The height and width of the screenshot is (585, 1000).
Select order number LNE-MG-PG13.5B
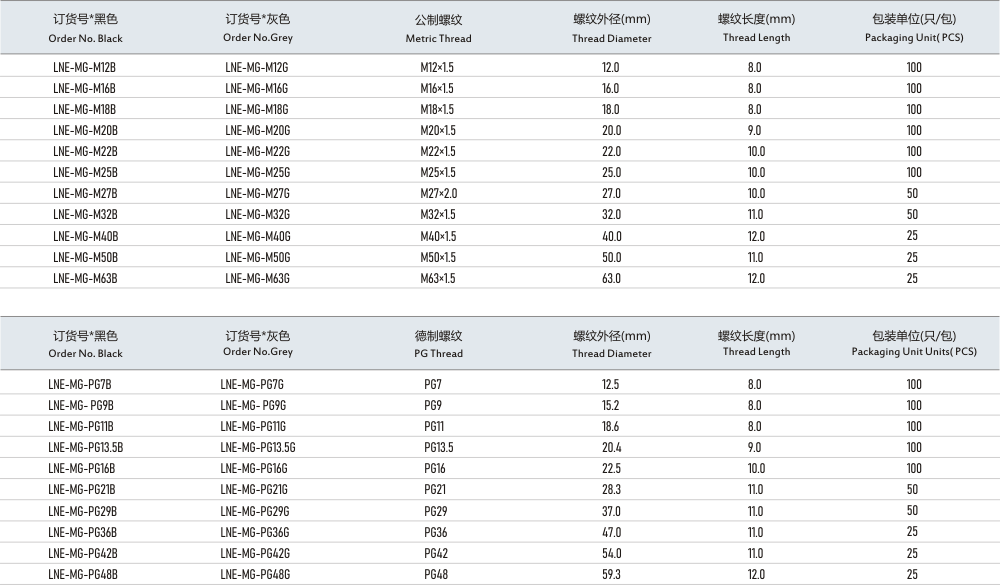(x=85, y=448)
